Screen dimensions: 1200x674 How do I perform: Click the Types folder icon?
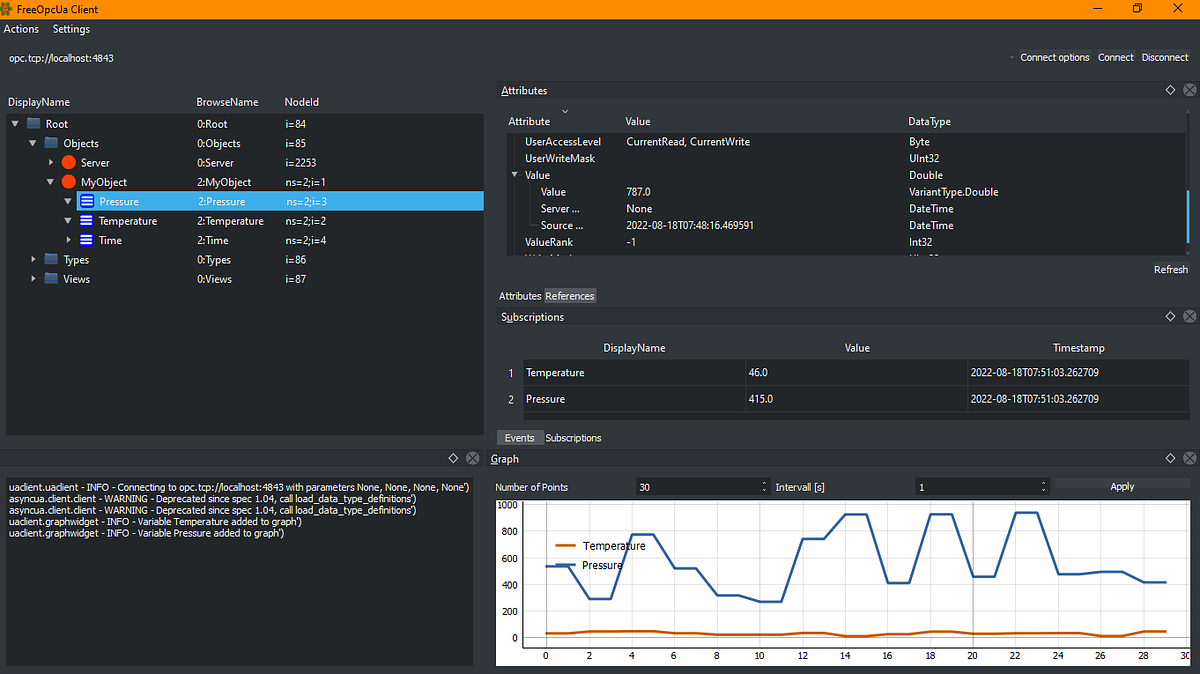pyautogui.click(x=51, y=259)
